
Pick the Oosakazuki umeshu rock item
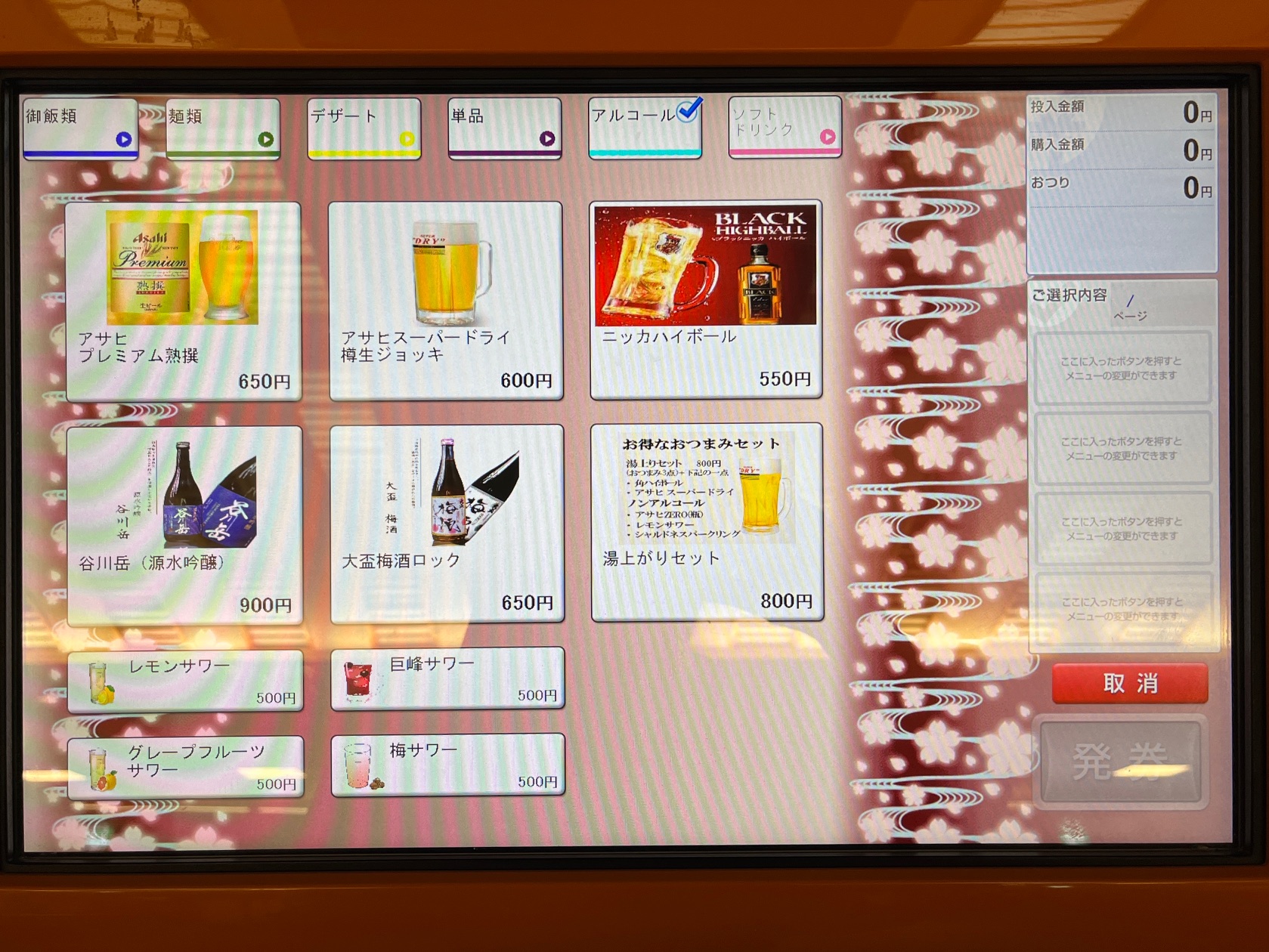pyautogui.click(x=447, y=523)
